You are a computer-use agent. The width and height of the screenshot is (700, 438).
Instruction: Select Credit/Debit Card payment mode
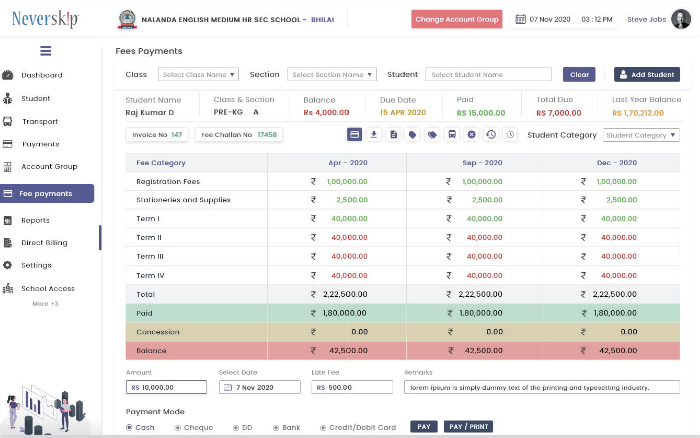358,427
